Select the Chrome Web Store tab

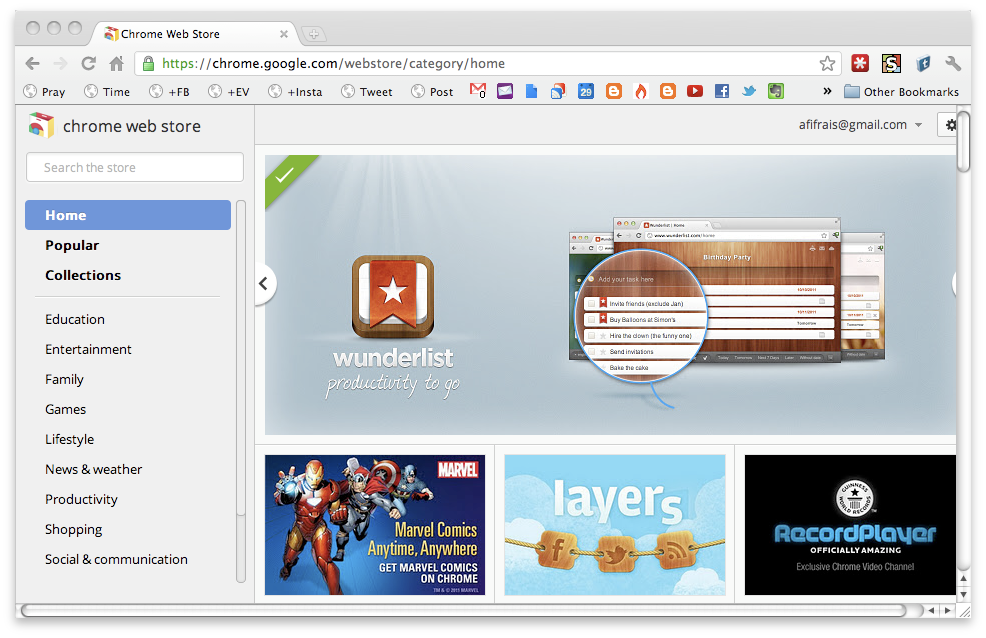click(x=195, y=34)
